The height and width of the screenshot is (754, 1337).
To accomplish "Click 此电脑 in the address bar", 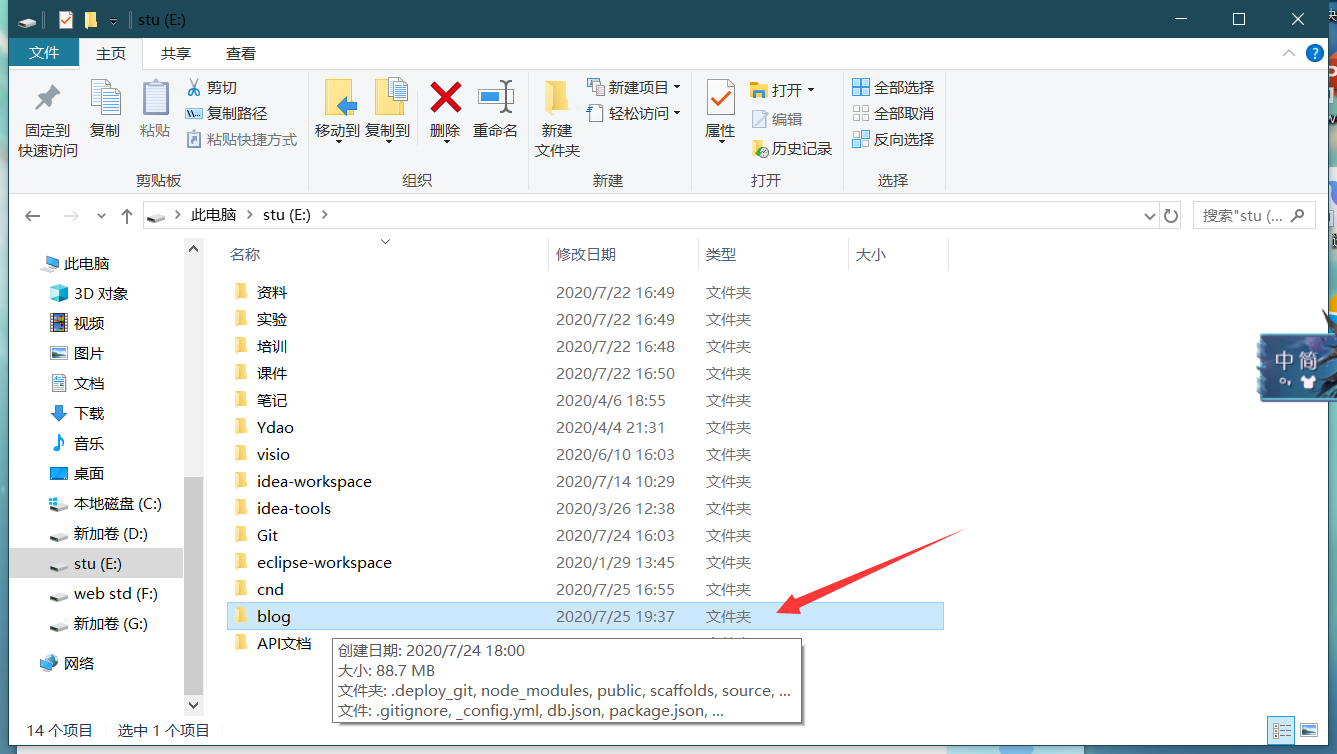I will point(213,215).
